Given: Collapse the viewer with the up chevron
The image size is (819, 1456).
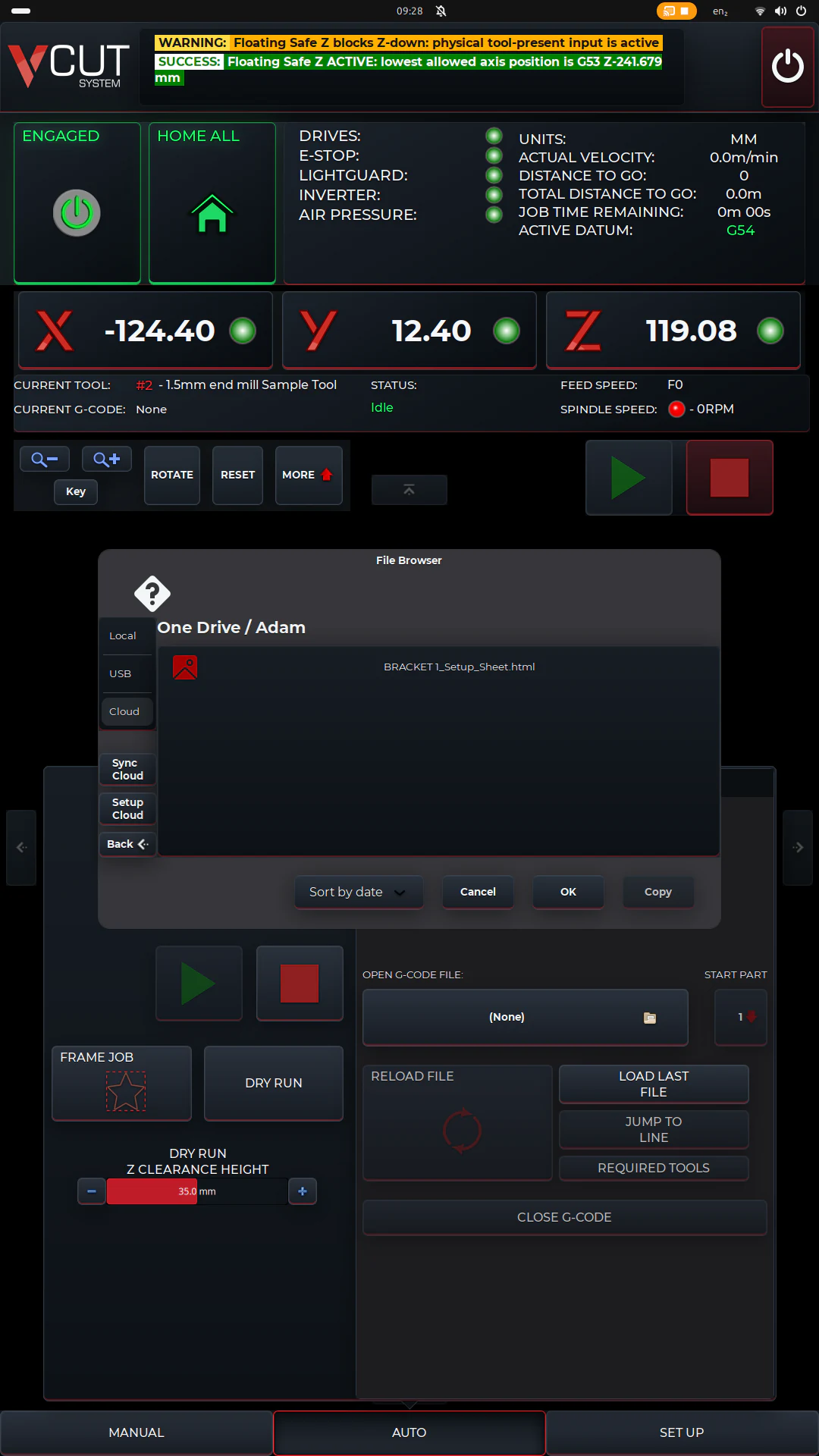Looking at the screenshot, I should point(409,490).
